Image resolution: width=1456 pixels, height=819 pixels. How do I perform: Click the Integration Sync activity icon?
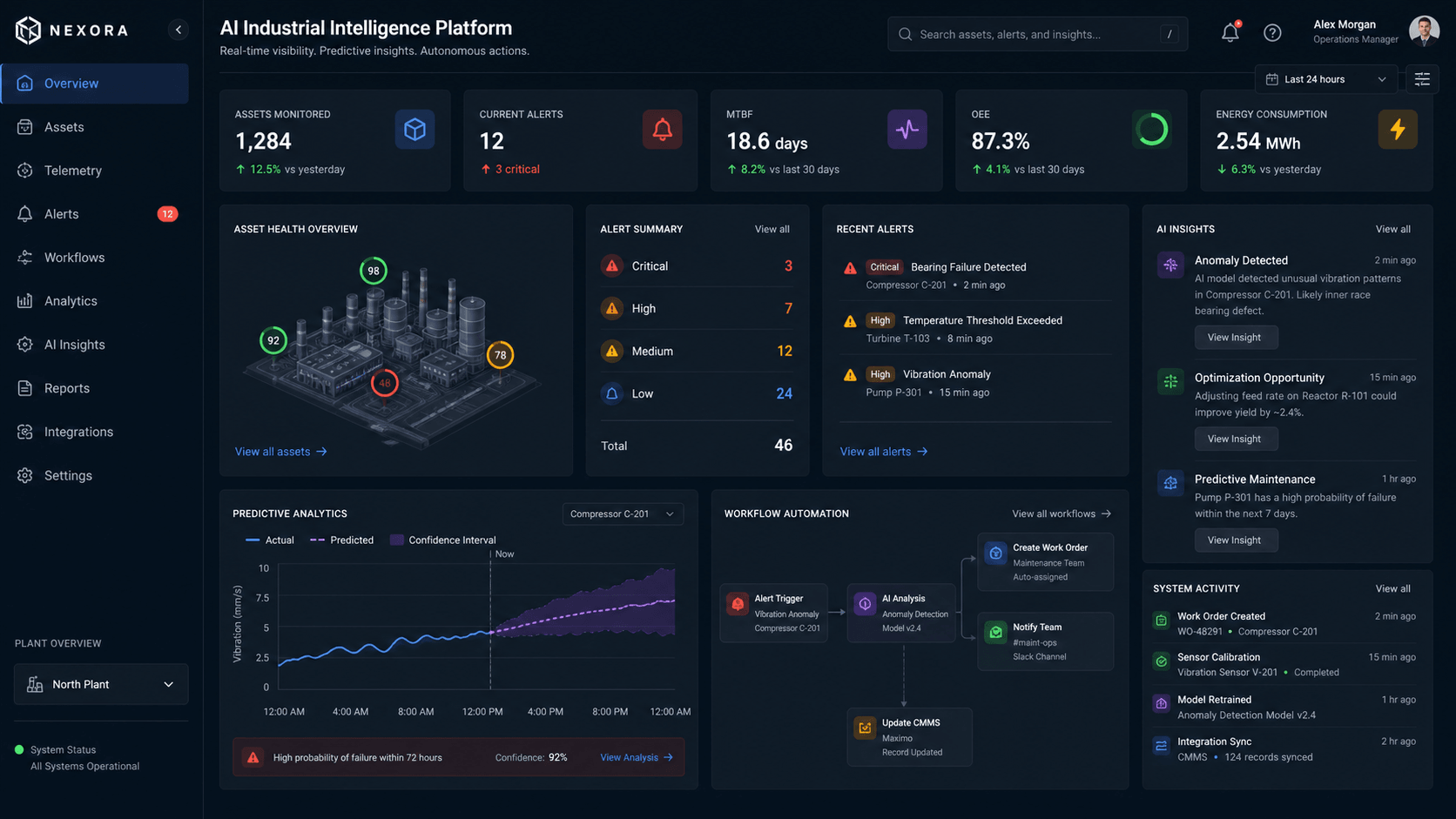[x=1161, y=746]
